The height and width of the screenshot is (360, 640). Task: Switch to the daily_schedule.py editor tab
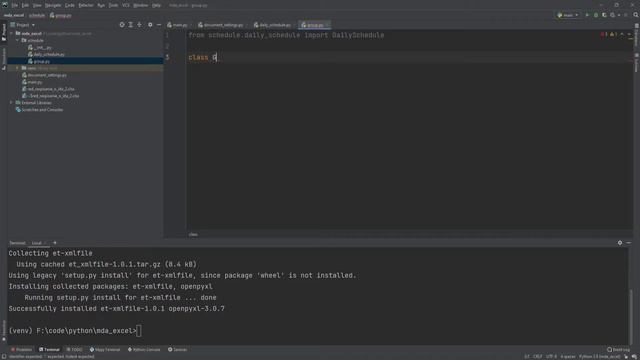[275, 25]
